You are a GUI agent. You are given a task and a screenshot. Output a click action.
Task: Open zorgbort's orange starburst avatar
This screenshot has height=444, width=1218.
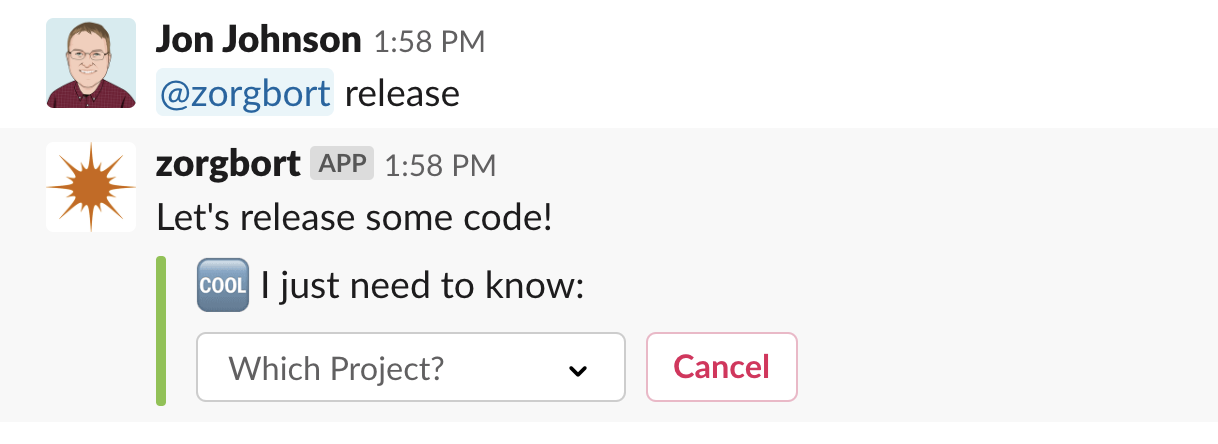pyautogui.click(x=91, y=187)
